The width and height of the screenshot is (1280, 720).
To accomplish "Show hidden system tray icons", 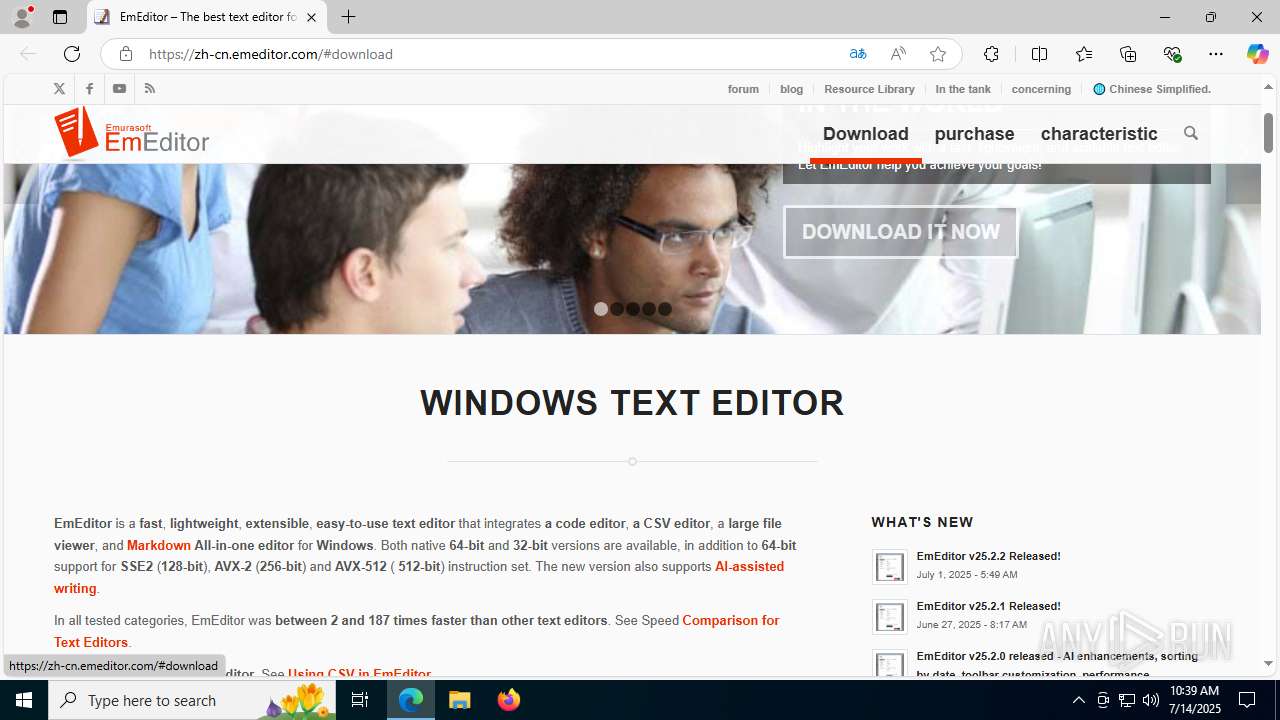I will pyautogui.click(x=1078, y=700).
